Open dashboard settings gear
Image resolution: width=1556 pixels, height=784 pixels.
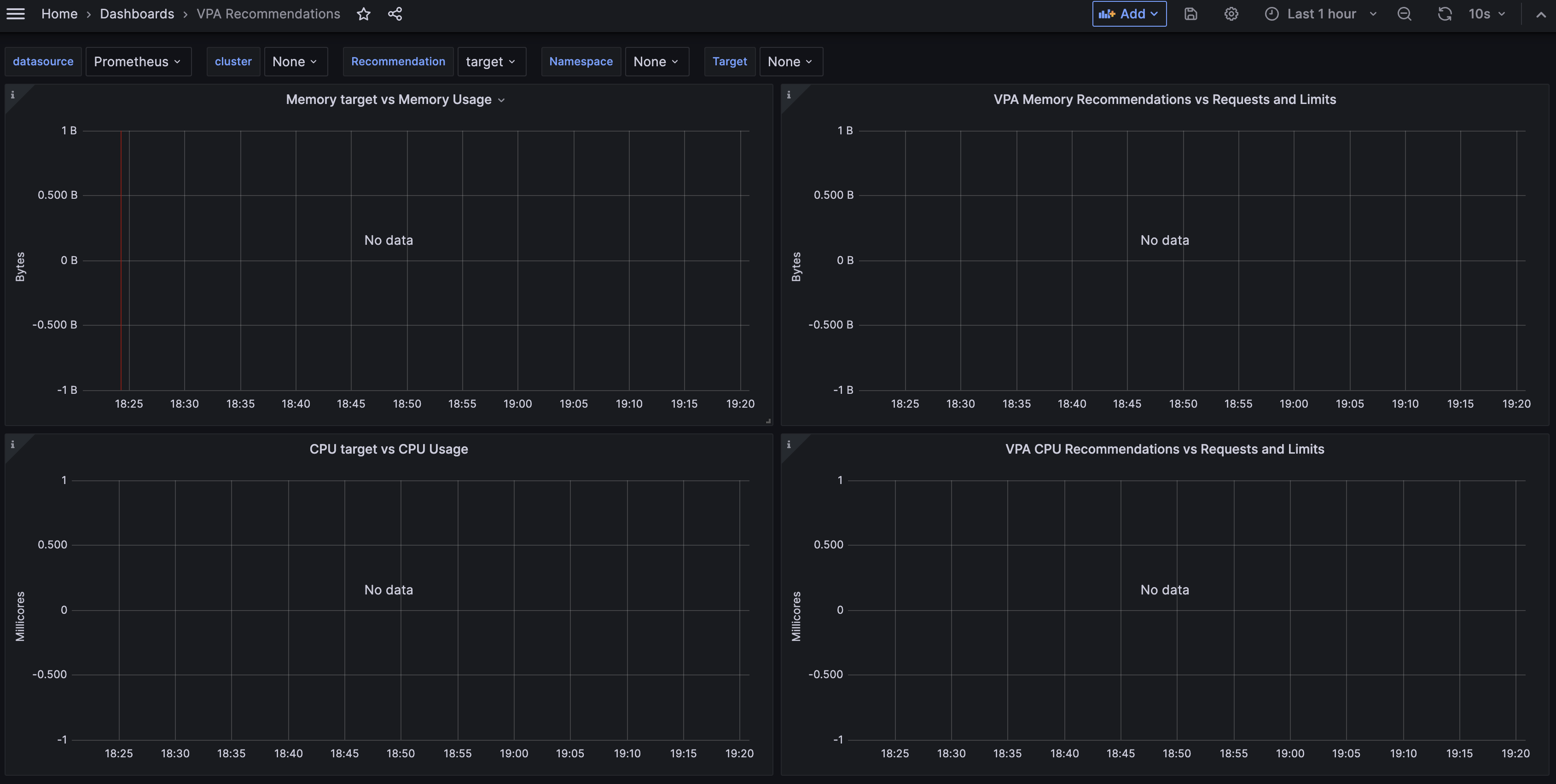point(1231,14)
